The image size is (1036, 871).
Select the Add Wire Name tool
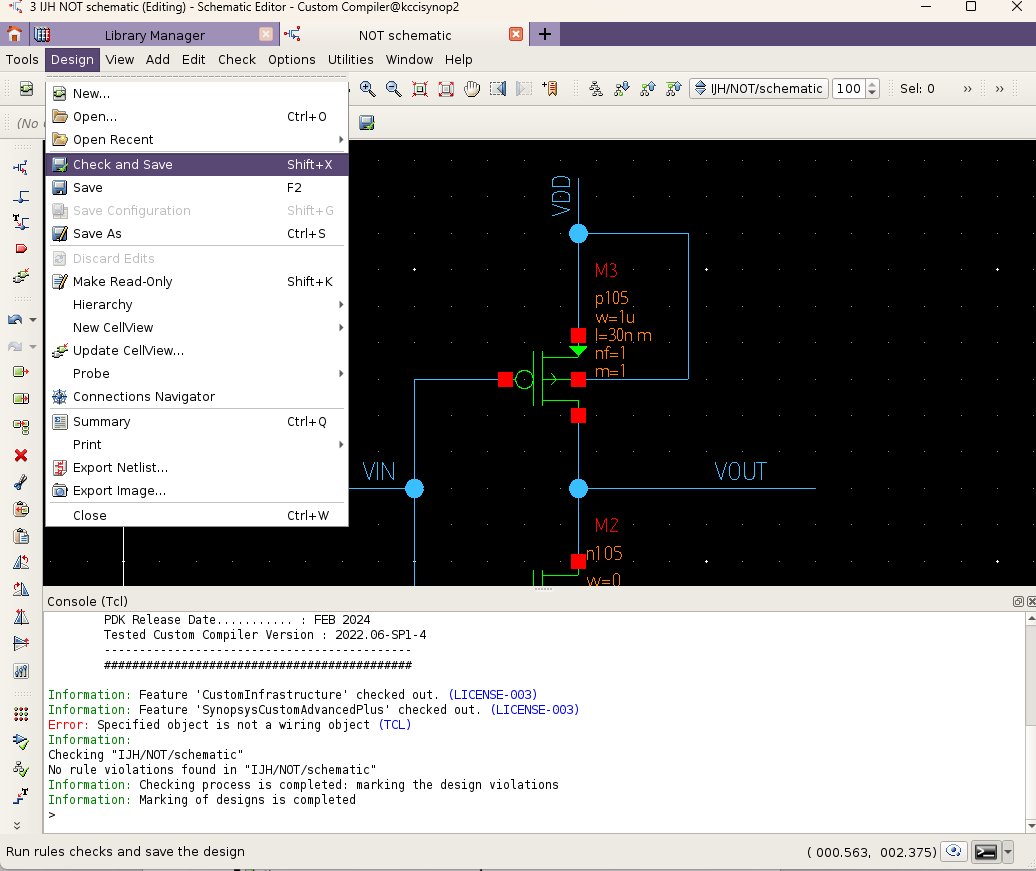tap(21, 223)
